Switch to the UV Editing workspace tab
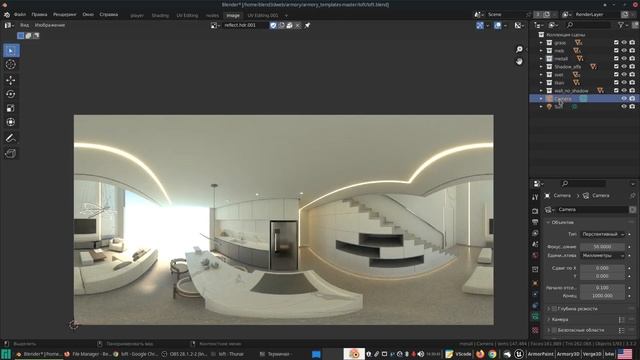640x360 pixels. coord(187,16)
